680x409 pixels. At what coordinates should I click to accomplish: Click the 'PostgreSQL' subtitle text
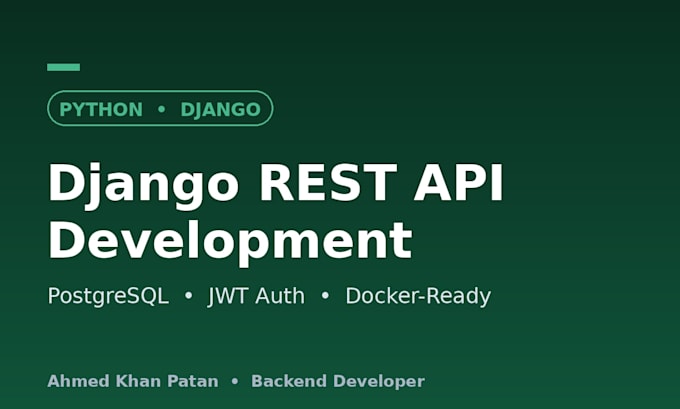pos(108,296)
